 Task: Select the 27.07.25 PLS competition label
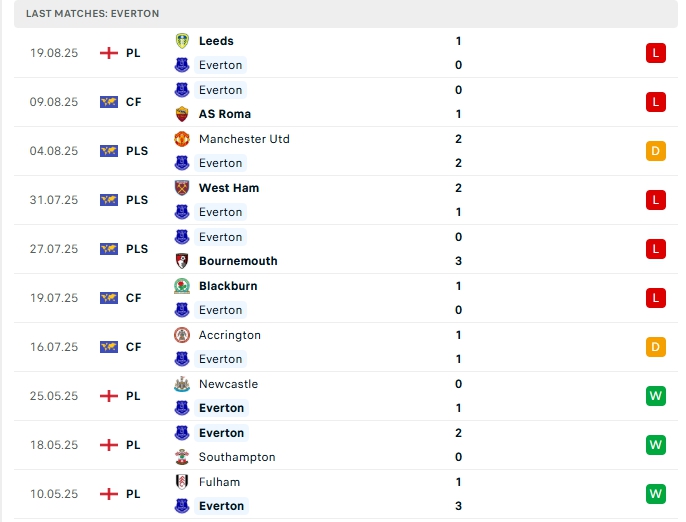137,249
